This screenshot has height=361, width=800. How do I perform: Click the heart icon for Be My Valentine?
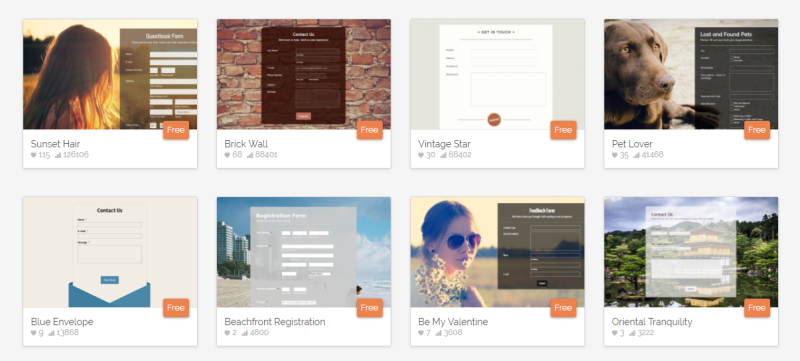click(x=421, y=333)
